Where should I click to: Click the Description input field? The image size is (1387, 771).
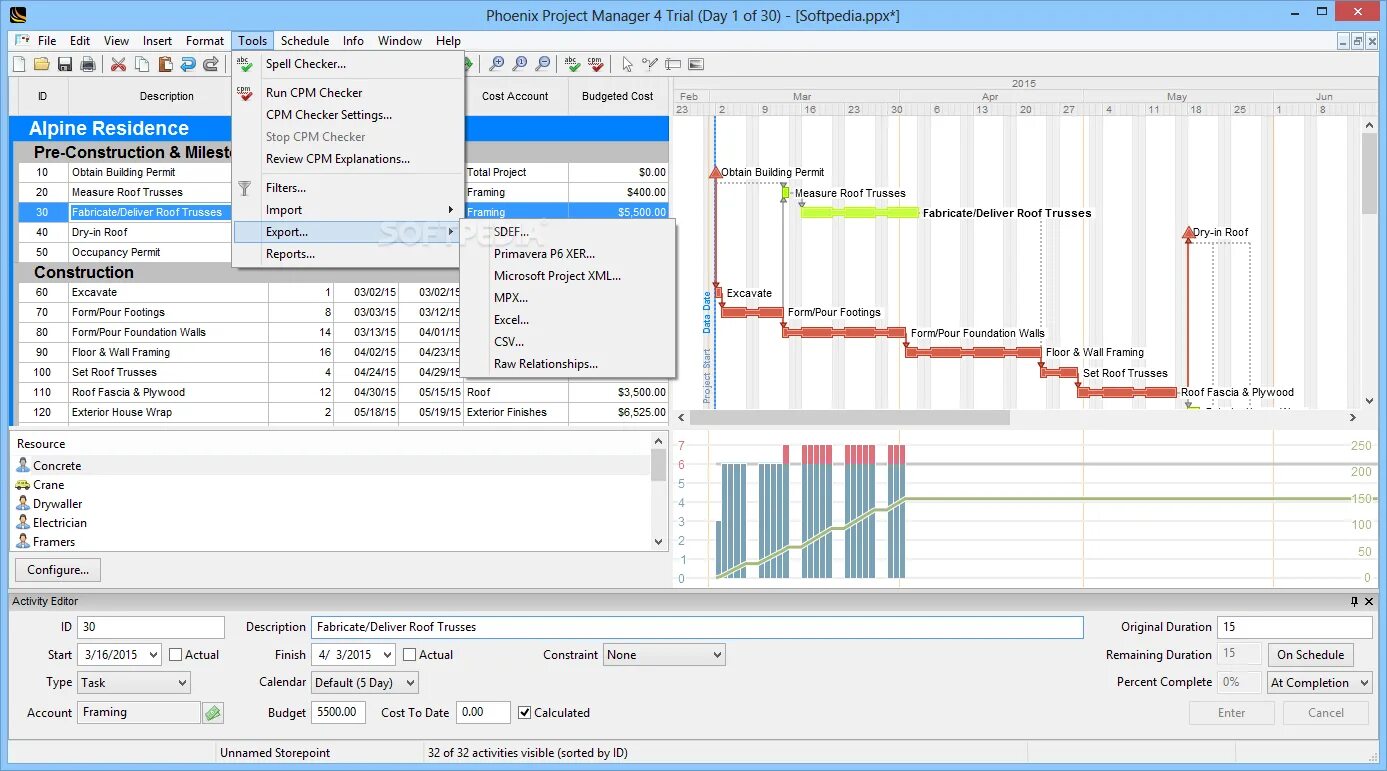point(697,627)
